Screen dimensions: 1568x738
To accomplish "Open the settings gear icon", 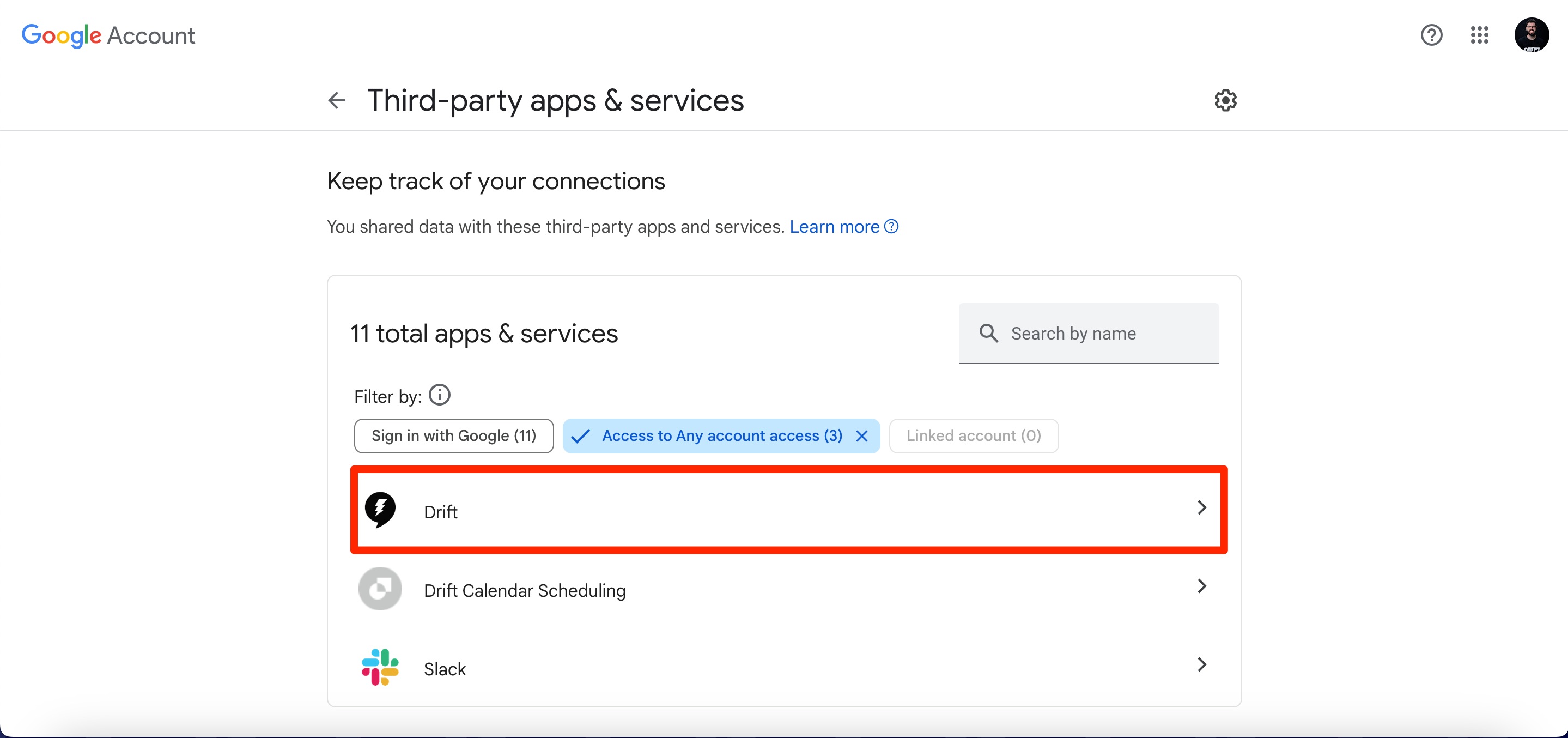I will point(1225,100).
